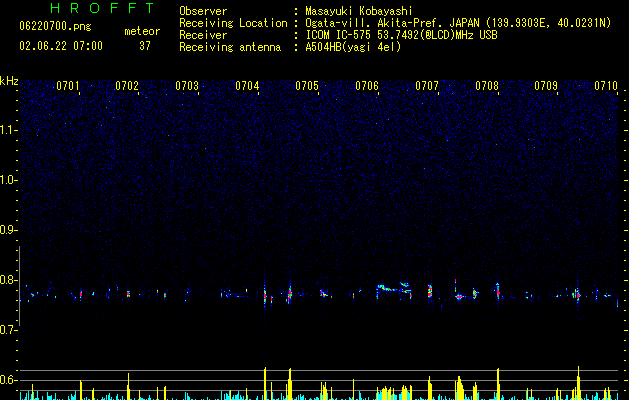Select the ICOM IC-575 receiver text
The width and height of the screenshot is (629, 400).
(401, 35)
